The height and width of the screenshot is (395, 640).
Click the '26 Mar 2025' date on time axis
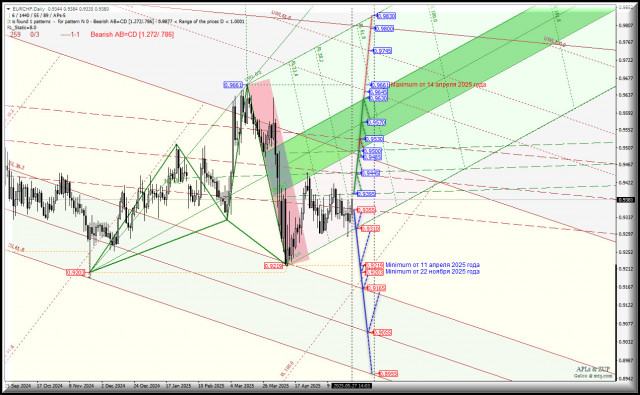[276, 386]
